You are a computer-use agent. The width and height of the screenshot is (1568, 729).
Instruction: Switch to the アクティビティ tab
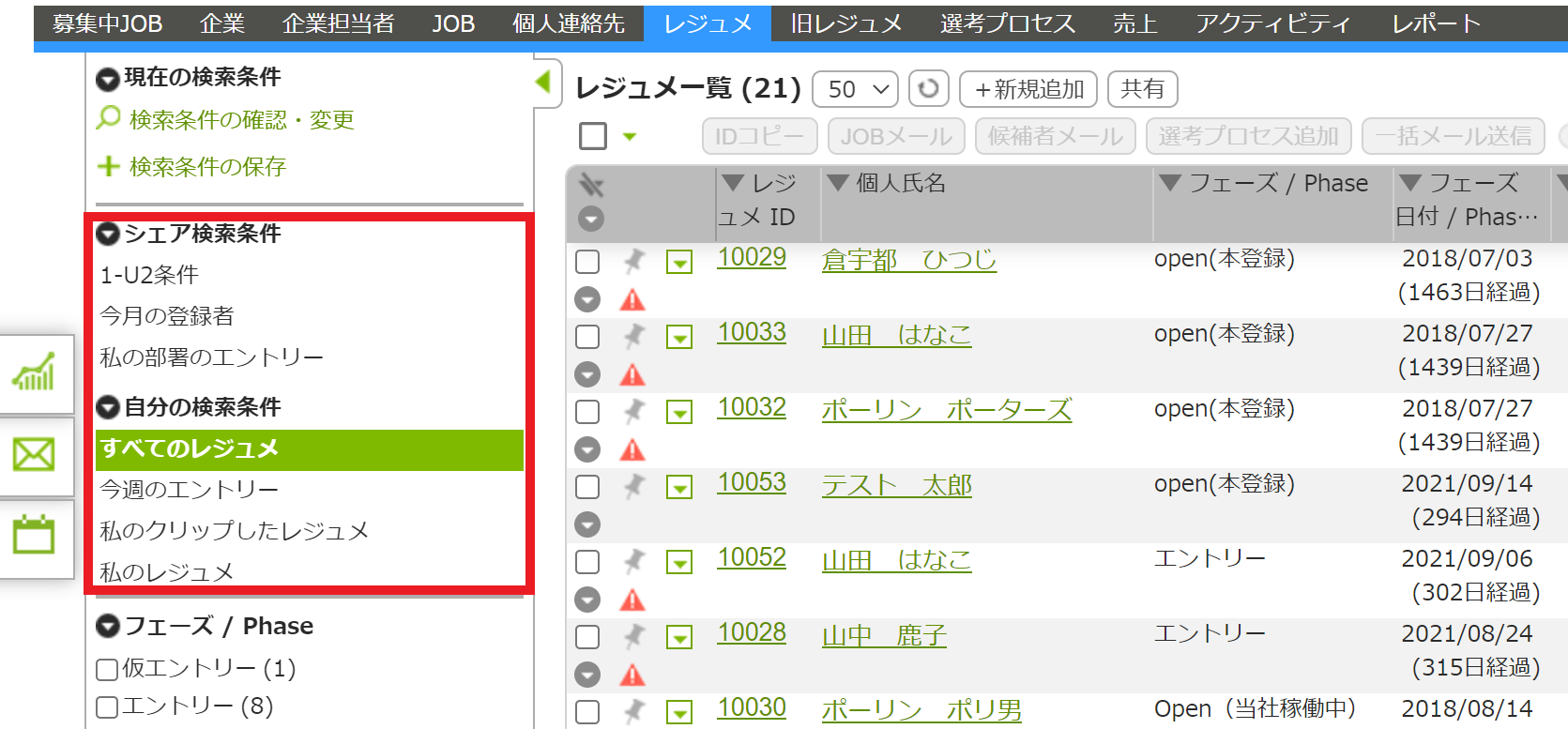click(x=1273, y=23)
